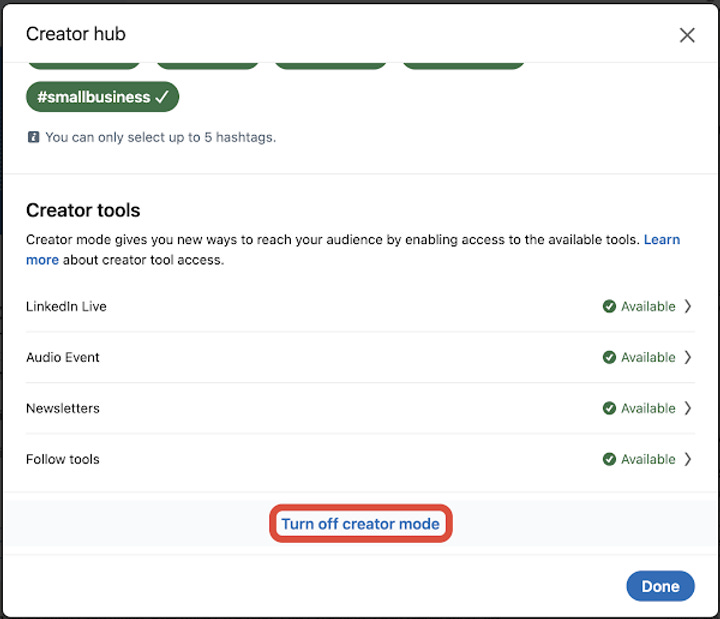
Task: Open the Audio Event tool row
Action: tap(360, 357)
